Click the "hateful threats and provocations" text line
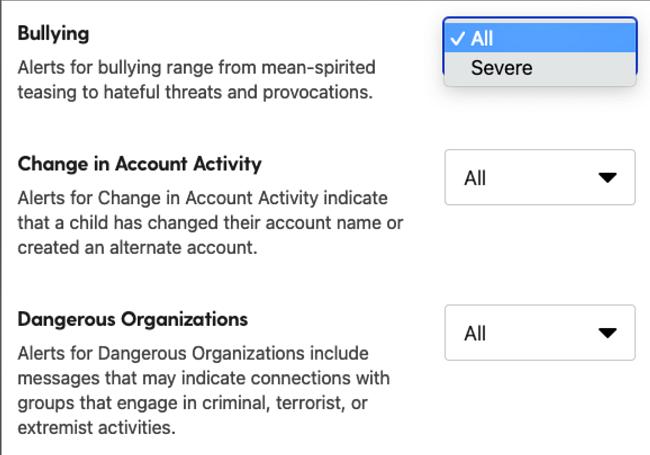 pos(196,94)
